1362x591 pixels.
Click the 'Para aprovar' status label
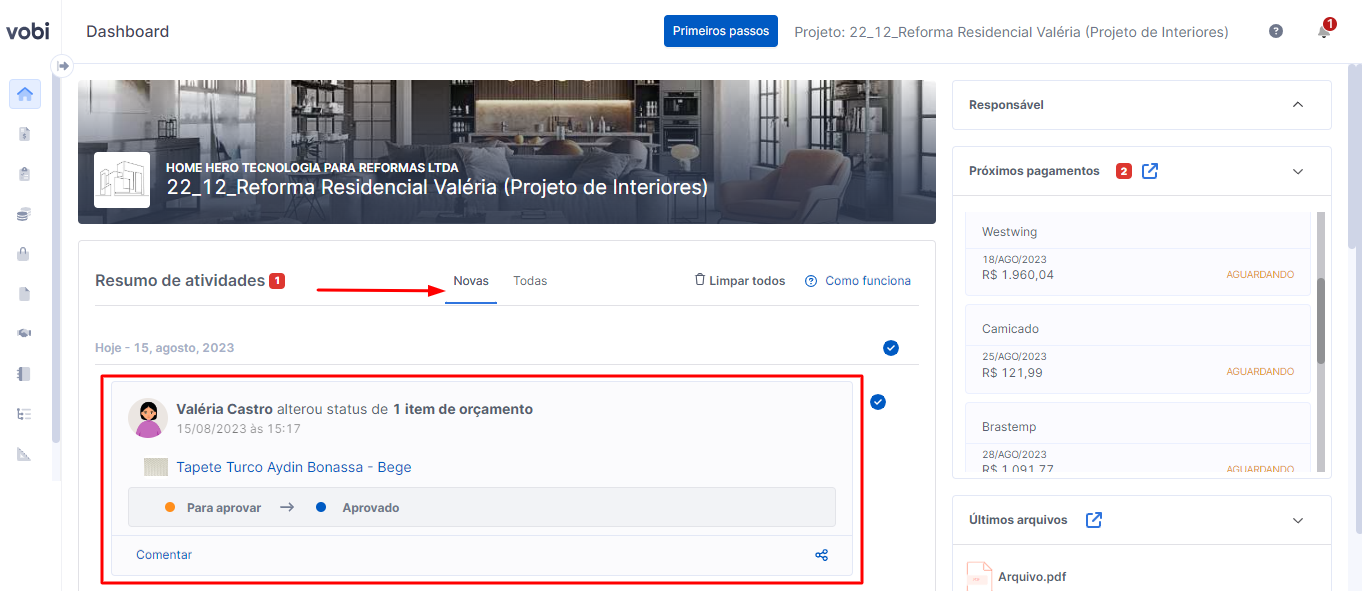pos(224,508)
